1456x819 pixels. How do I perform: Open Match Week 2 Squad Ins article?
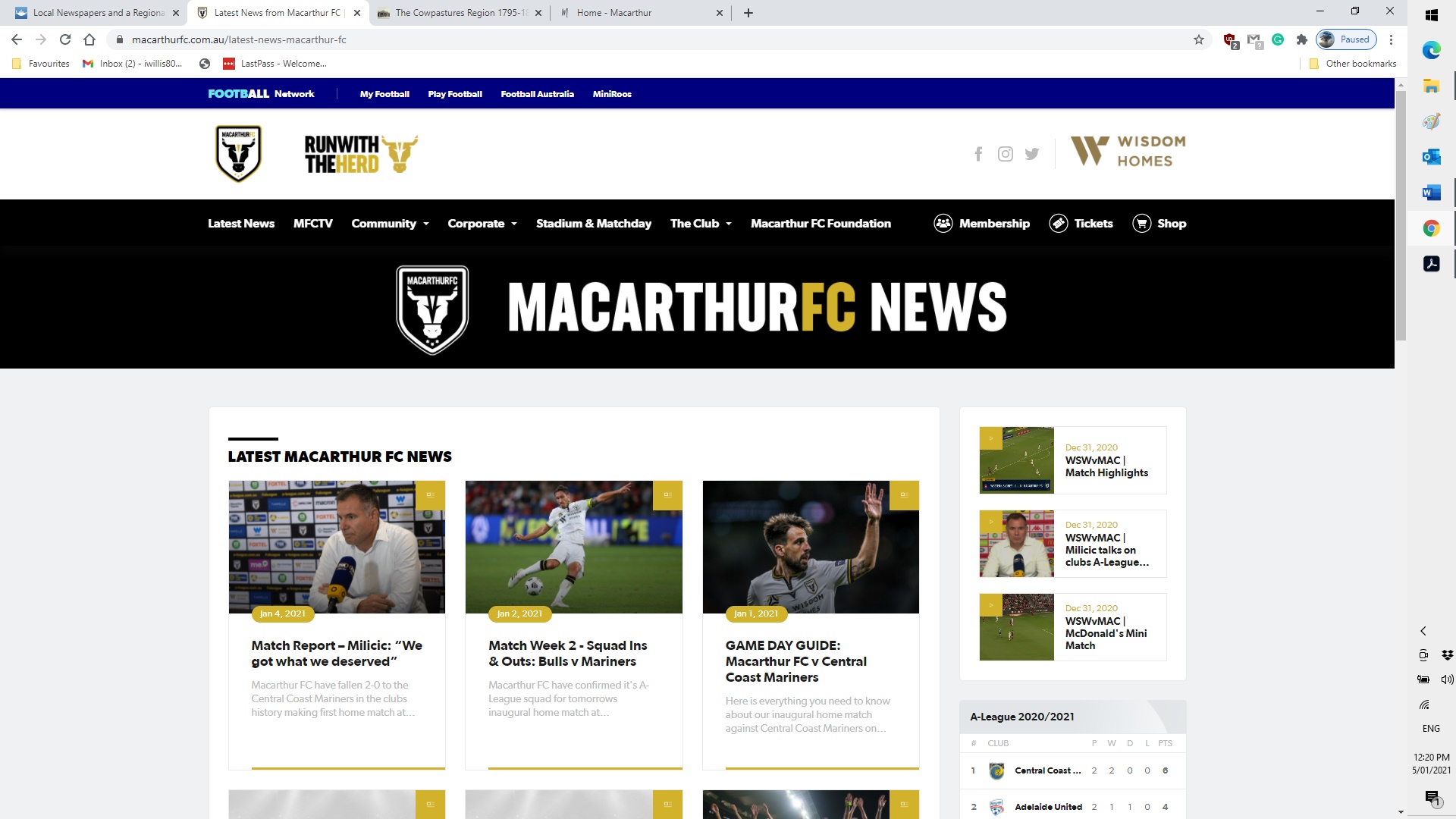click(567, 653)
